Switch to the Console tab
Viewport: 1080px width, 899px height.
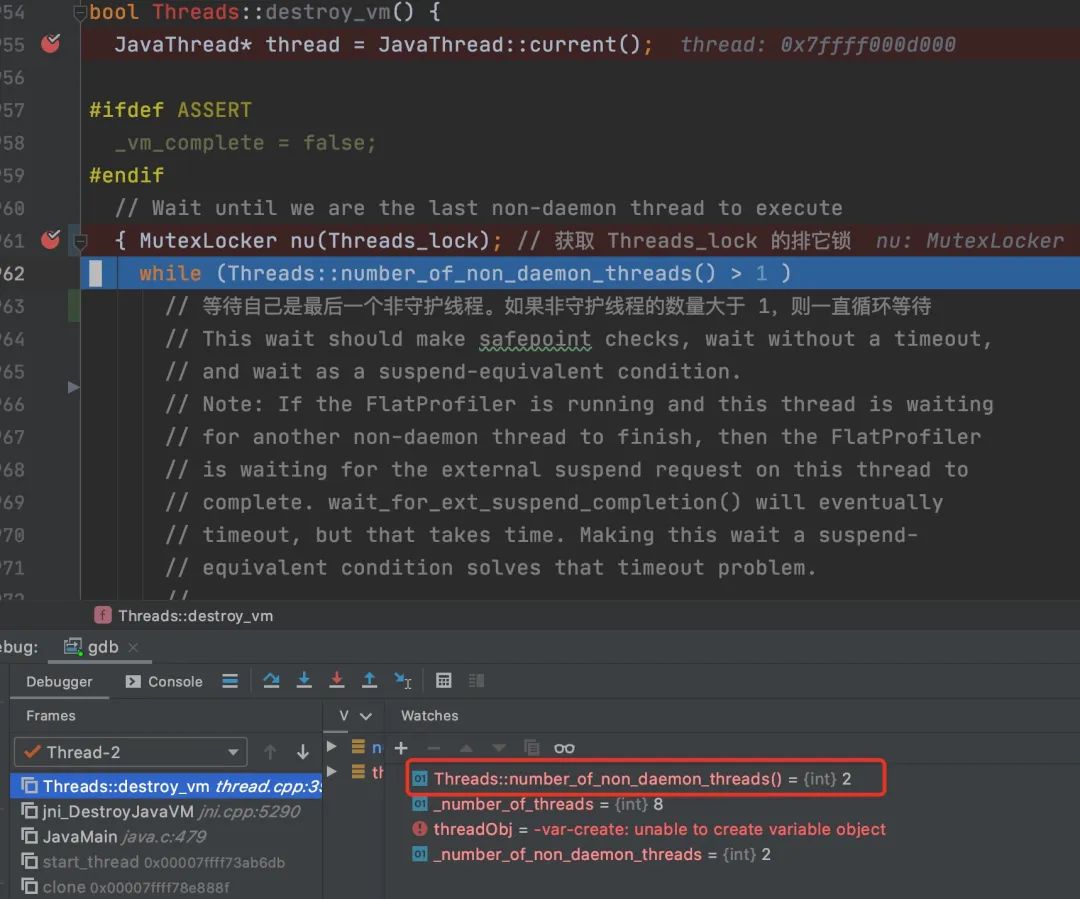(x=165, y=681)
